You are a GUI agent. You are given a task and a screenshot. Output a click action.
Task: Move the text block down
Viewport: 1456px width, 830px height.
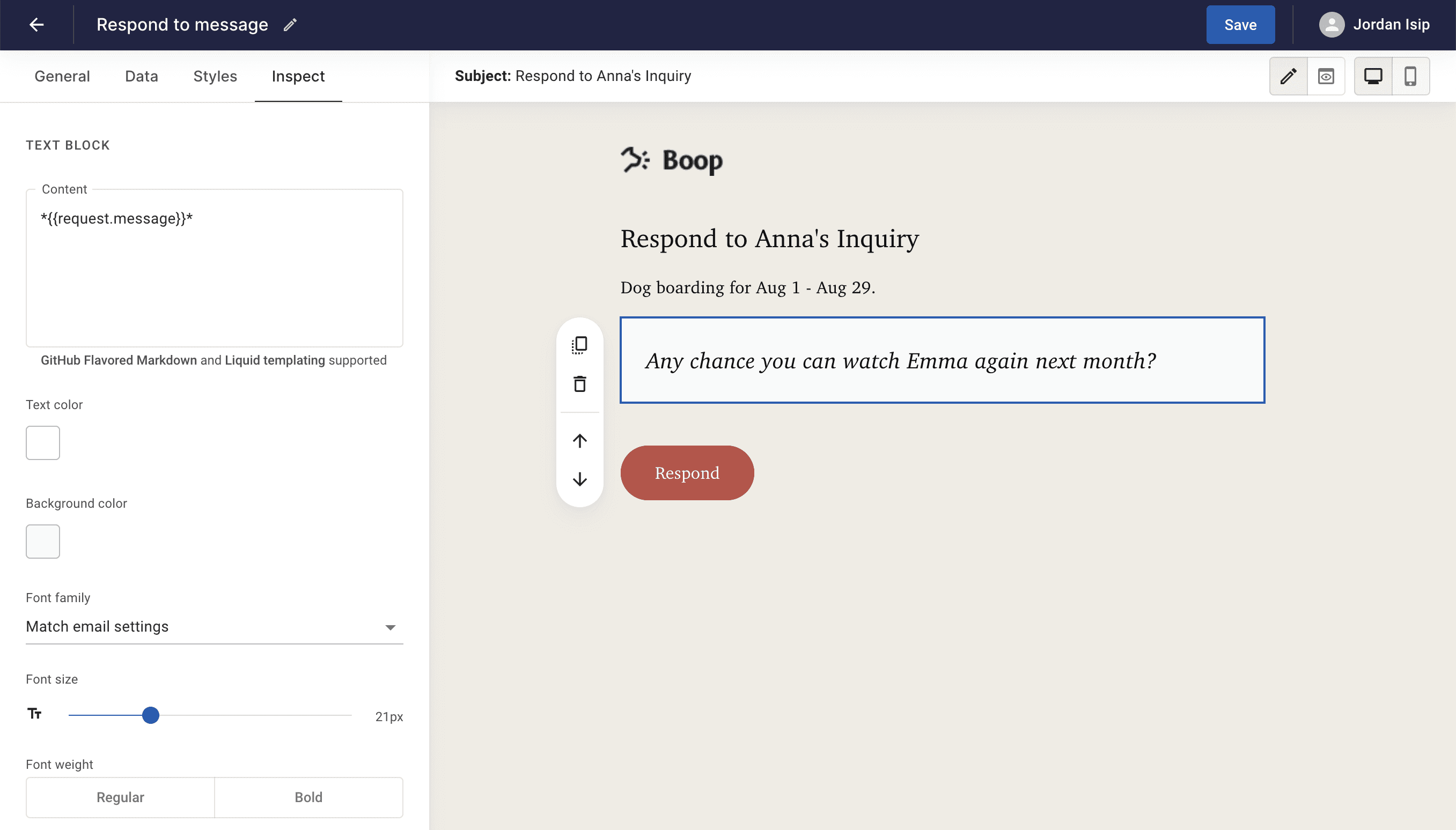579,479
